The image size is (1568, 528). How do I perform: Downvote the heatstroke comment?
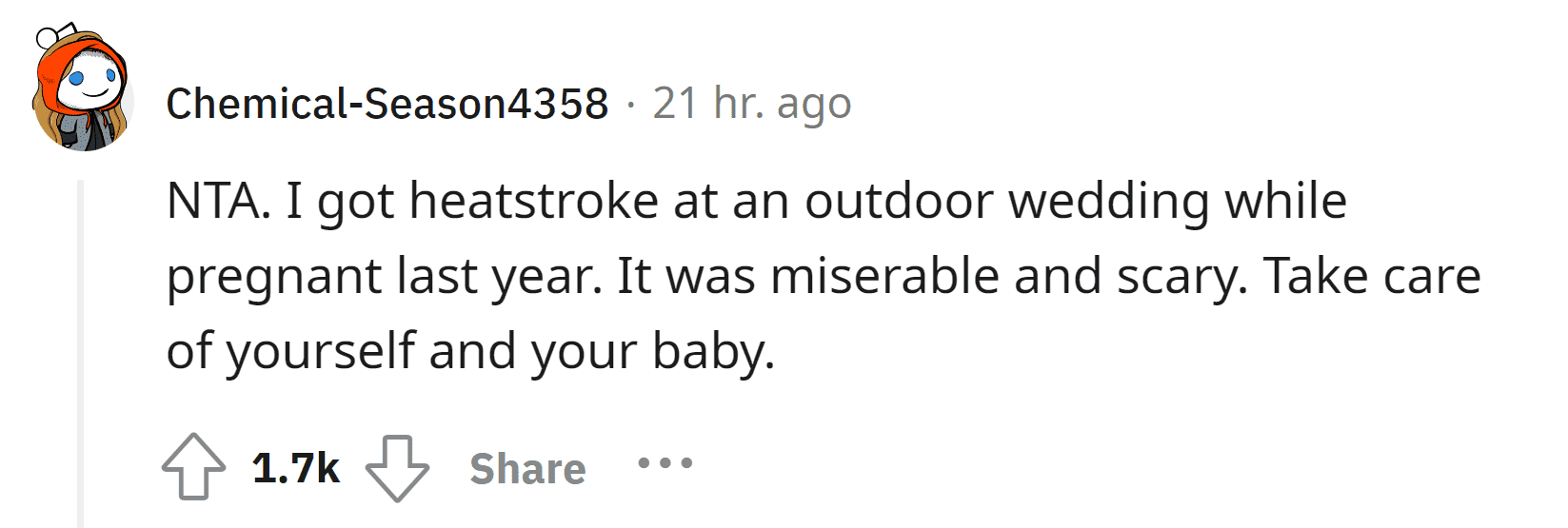[x=398, y=468]
